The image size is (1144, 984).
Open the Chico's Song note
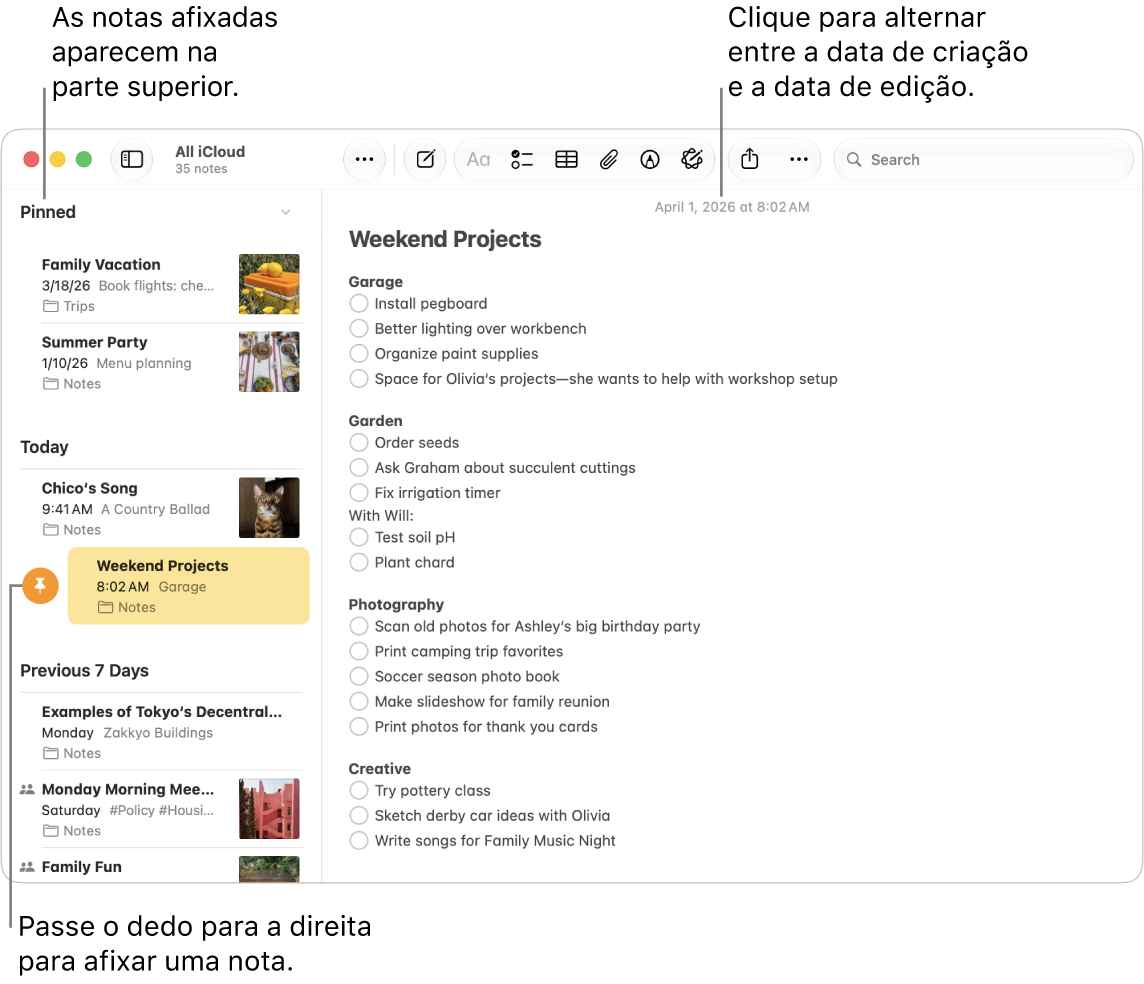point(161,508)
